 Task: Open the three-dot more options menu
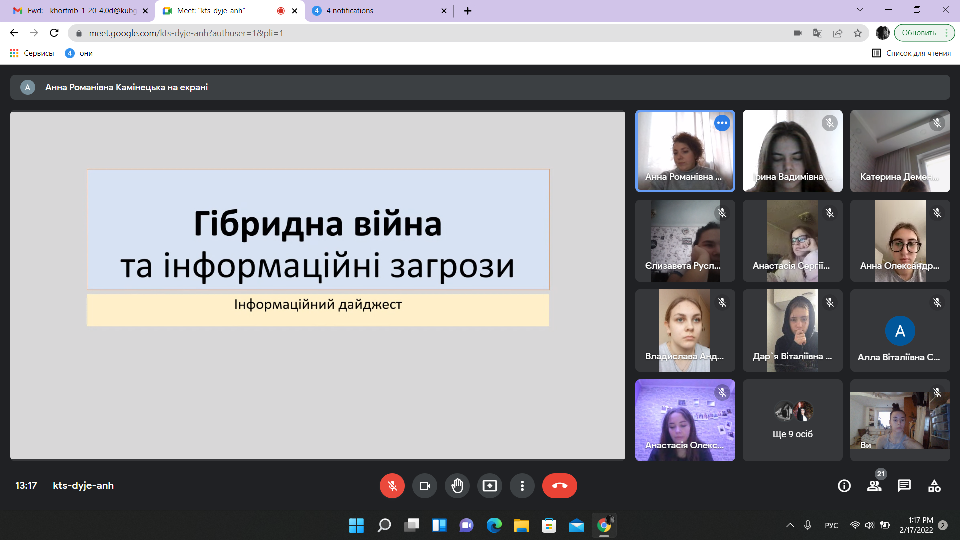click(522, 486)
